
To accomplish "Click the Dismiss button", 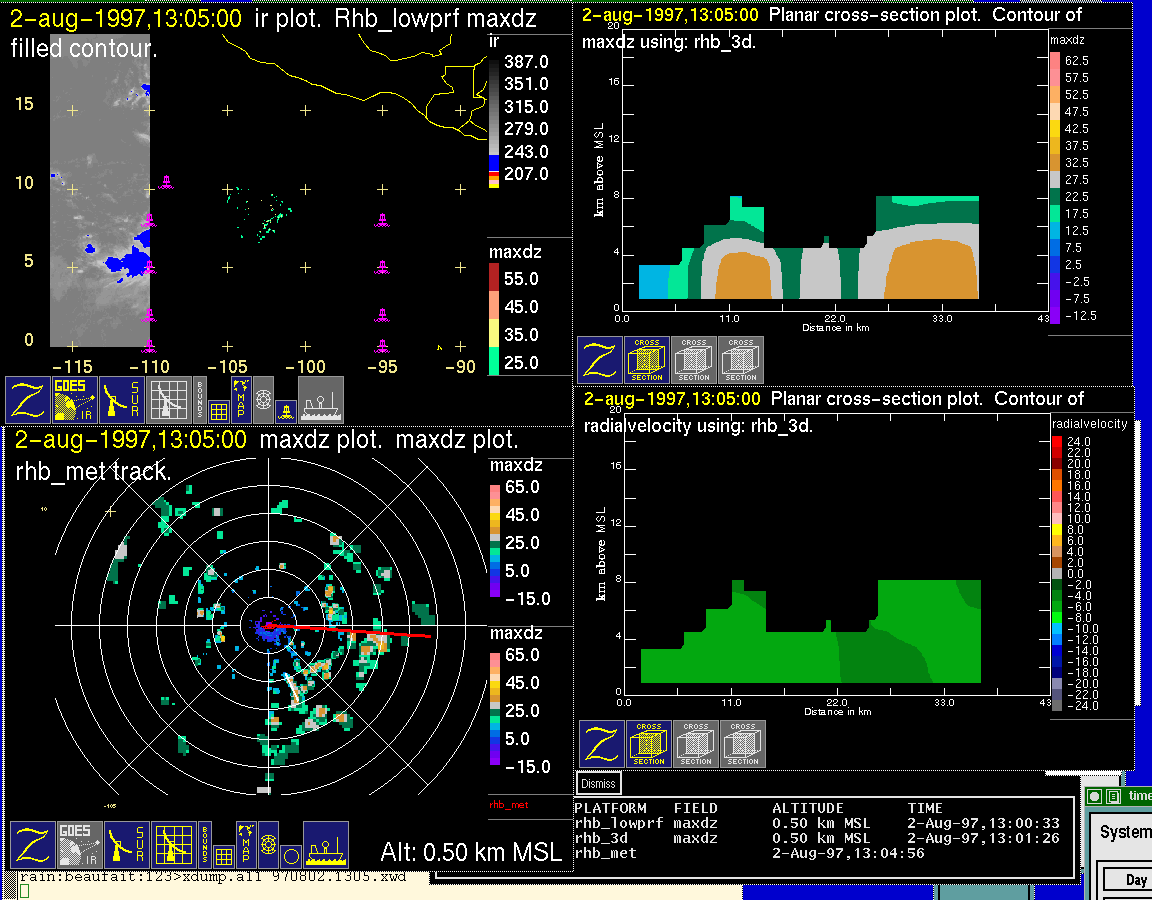I will [x=599, y=784].
